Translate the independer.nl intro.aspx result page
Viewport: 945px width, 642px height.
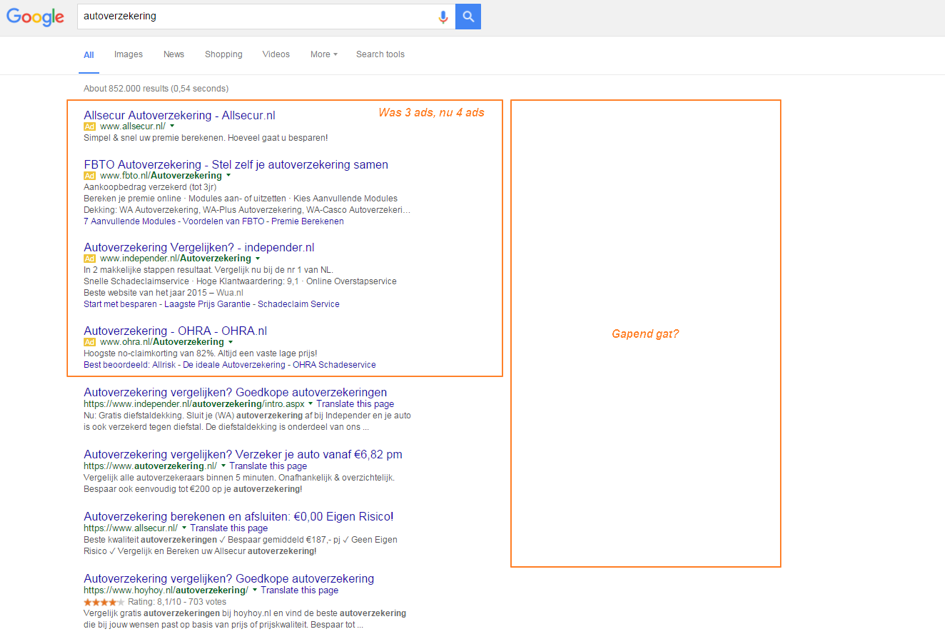pyautogui.click(x=355, y=404)
